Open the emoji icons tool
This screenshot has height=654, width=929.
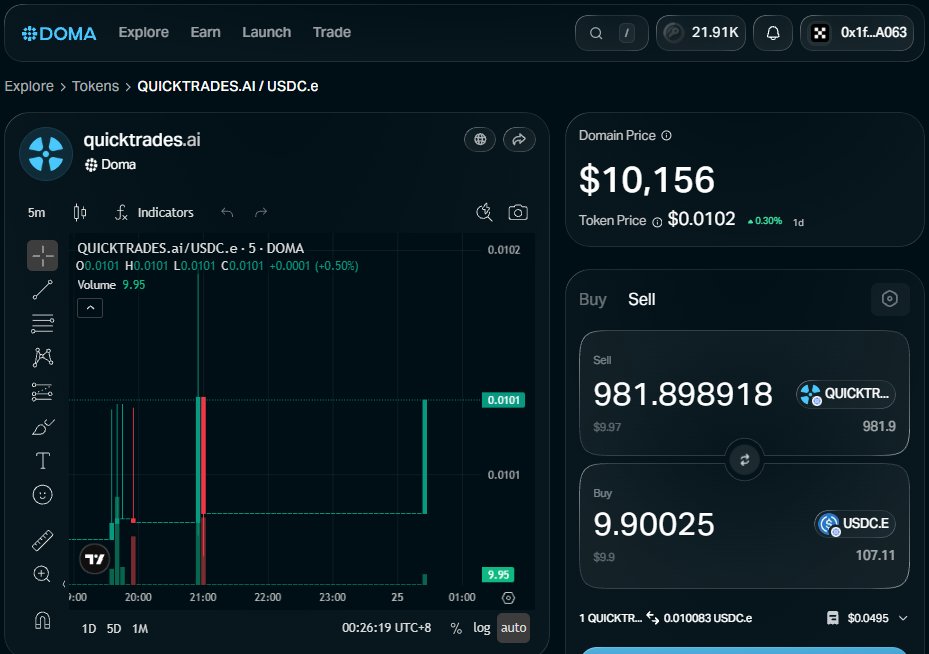pos(43,494)
